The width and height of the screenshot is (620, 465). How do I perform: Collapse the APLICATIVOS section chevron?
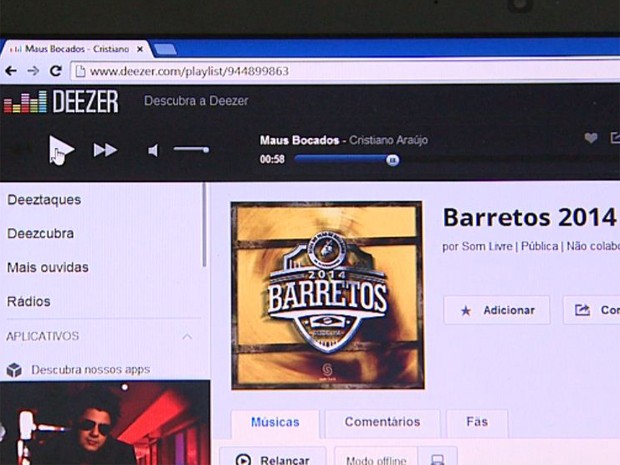(187, 336)
